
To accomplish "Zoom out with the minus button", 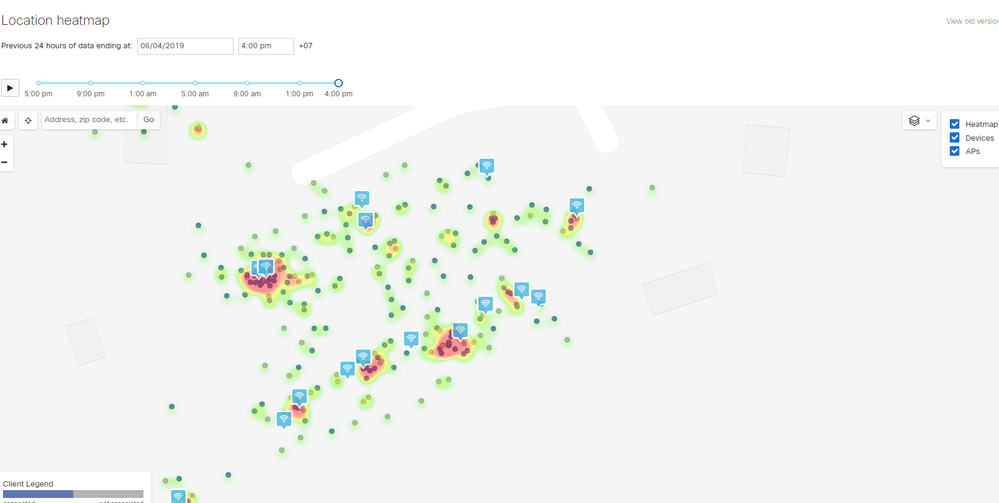I will tap(5, 162).
